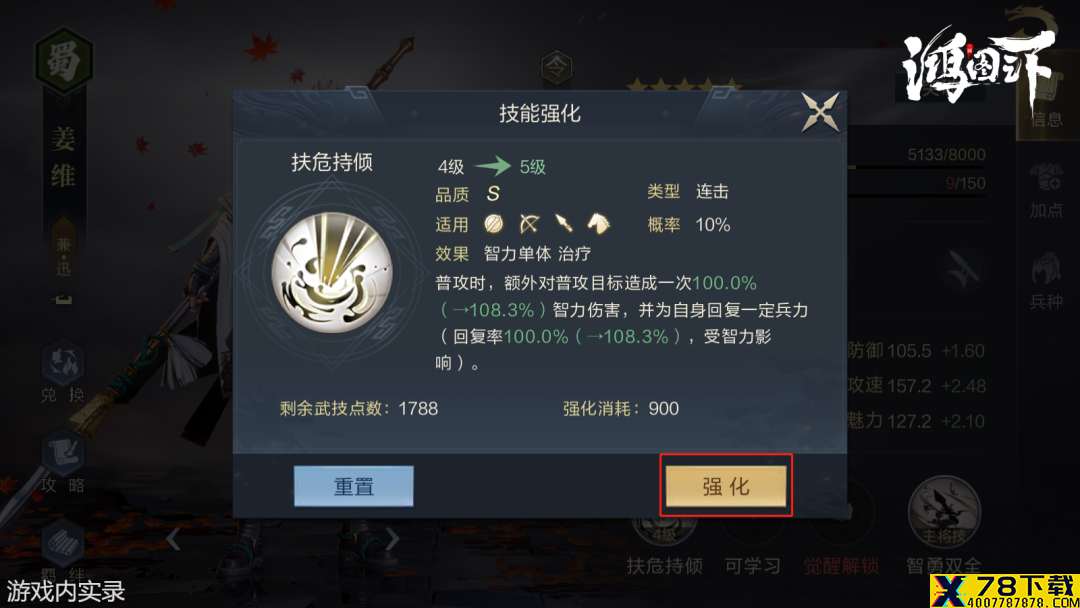Select the 可学习 learnable skill slot
Viewport: 1080px width, 608px height.
pos(753,544)
